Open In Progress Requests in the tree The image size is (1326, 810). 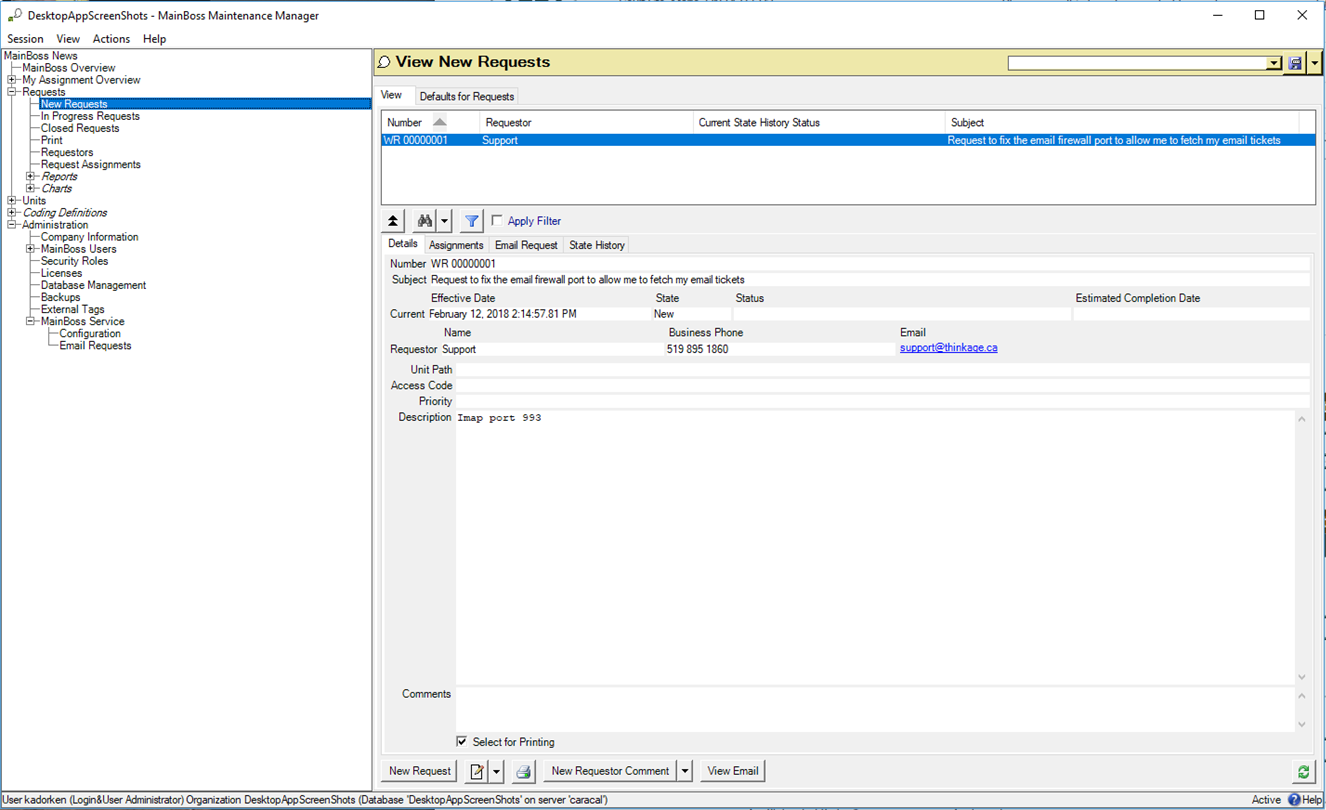coord(90,116)
